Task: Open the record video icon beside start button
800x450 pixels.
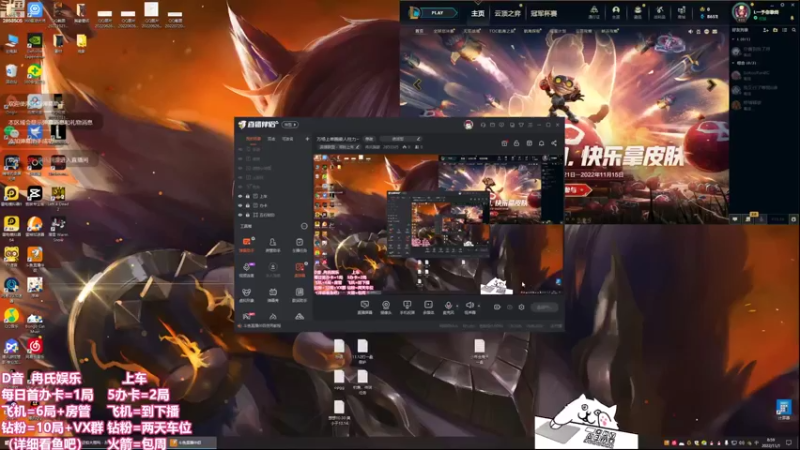Action: click(x=497, y=307)
